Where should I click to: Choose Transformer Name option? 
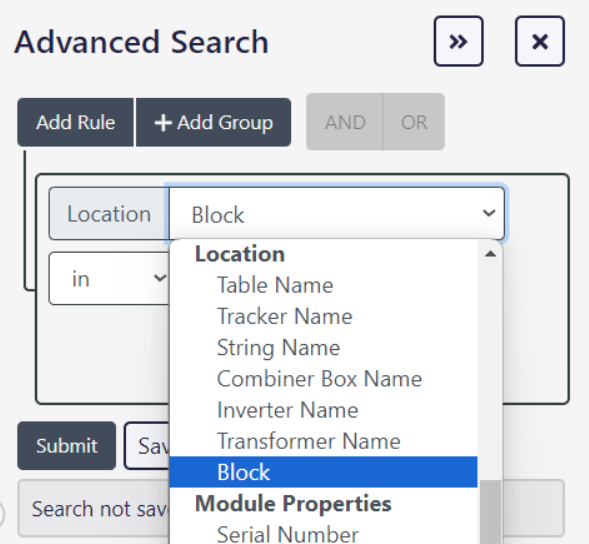309,441
